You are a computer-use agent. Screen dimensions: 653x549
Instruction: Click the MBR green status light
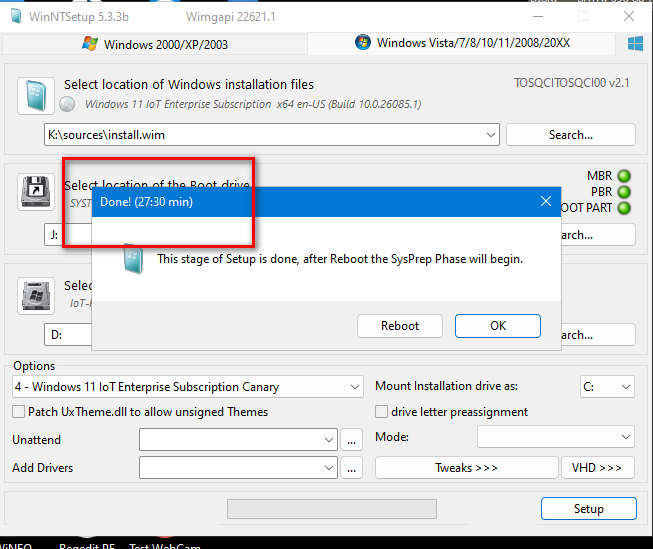pos(624,176)
